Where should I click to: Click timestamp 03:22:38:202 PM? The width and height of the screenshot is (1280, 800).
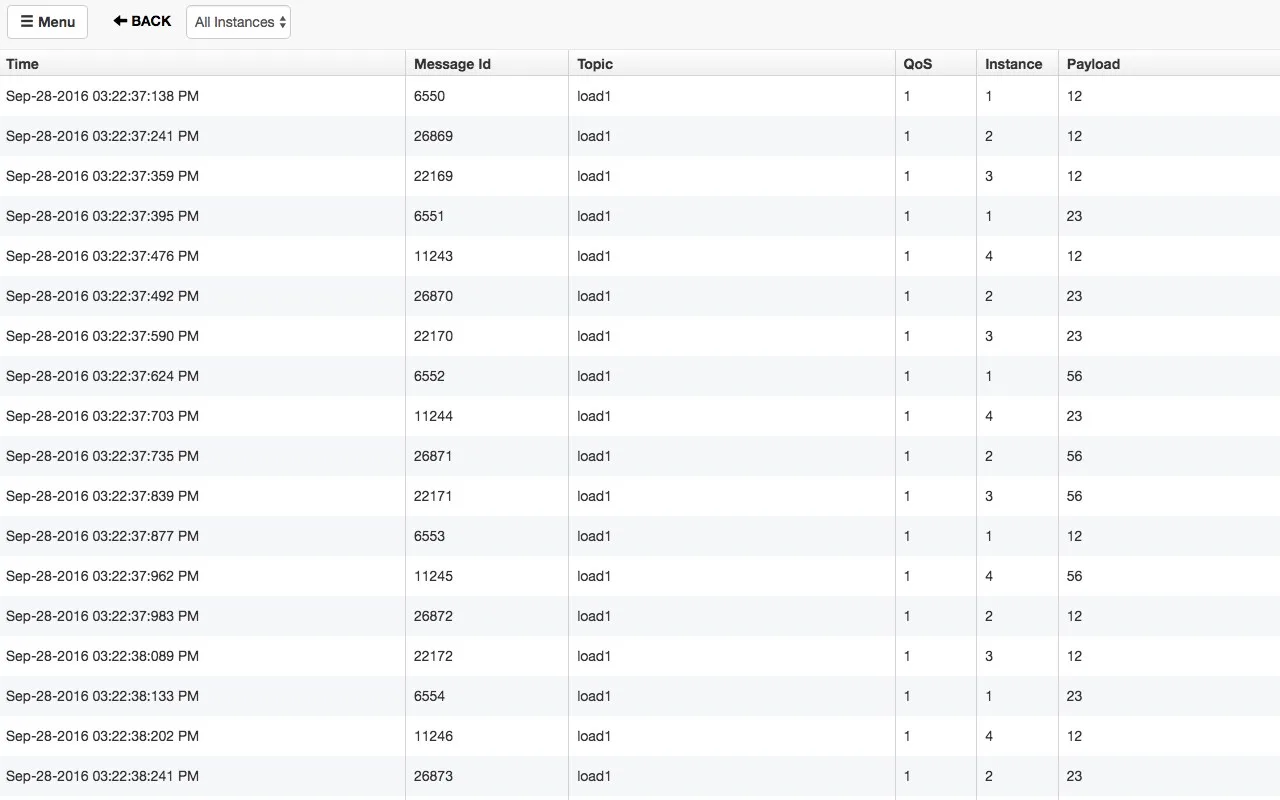click(102, 736)
